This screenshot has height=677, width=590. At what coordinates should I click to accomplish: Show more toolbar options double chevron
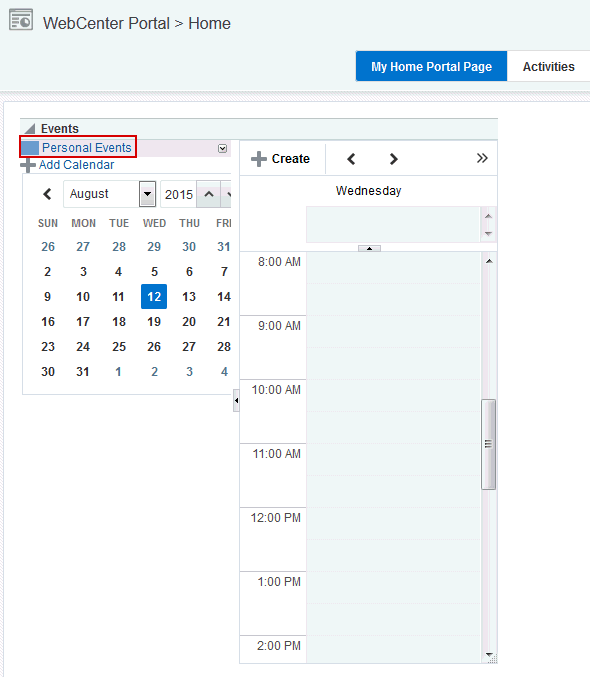click(x=482, y=158)
